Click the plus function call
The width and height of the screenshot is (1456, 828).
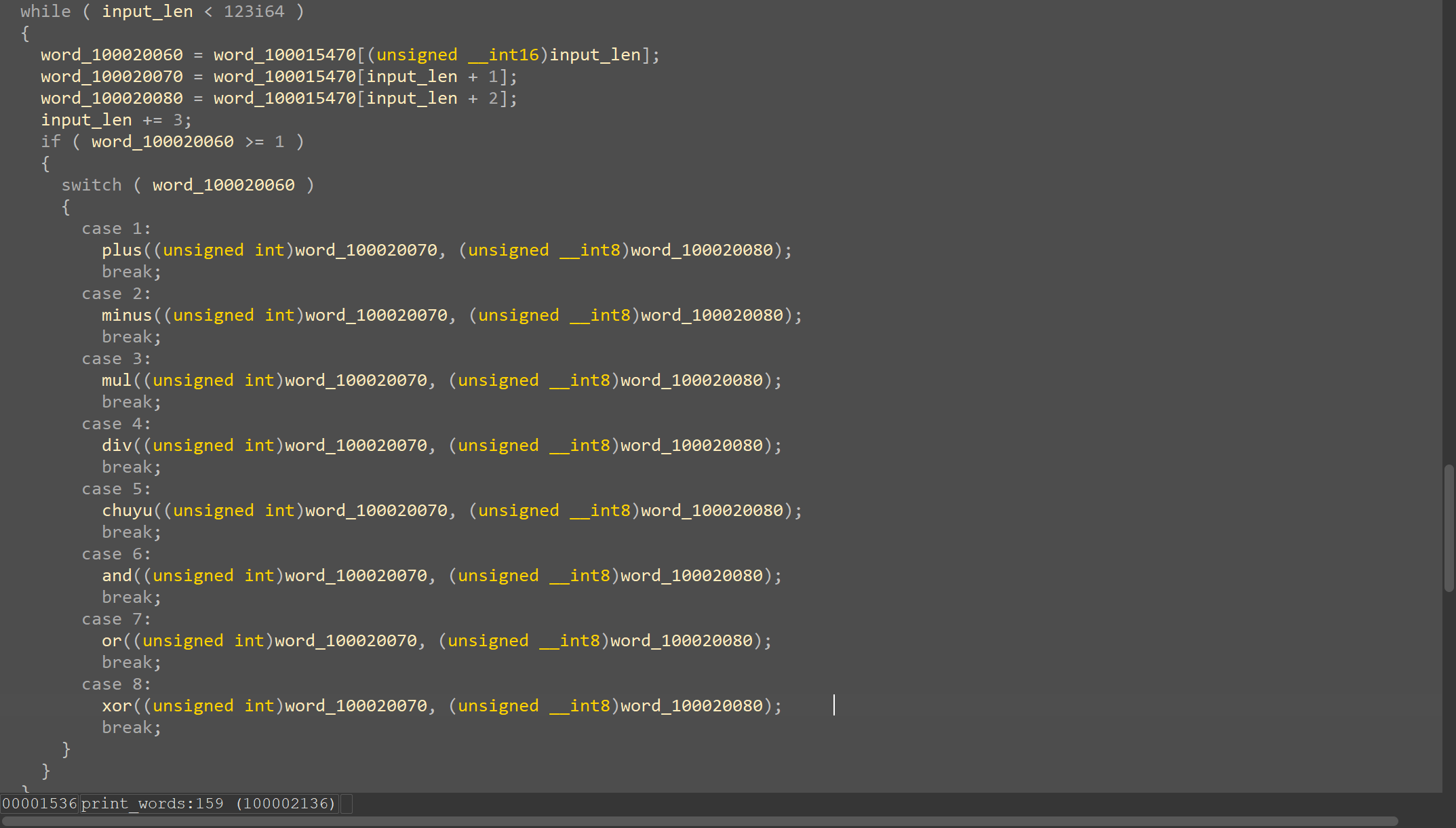click(x=121, y=250)
